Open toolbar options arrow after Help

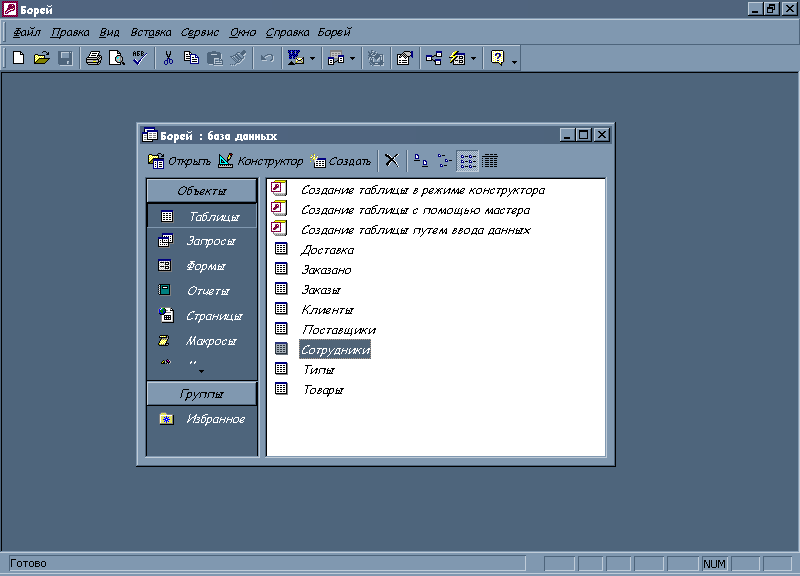514,62
